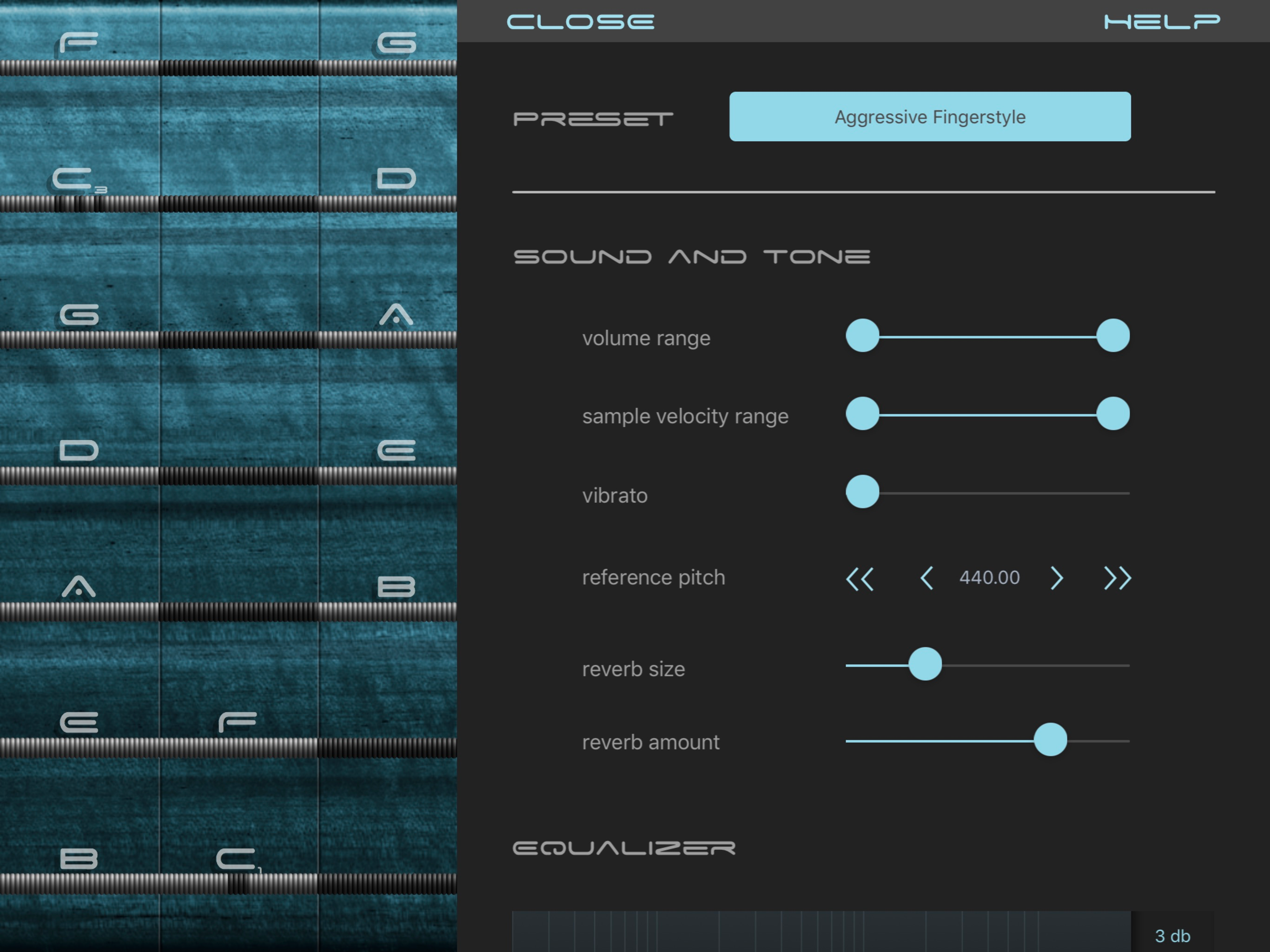Image resolution: width=1270 pixels, height=952 pixels.
Task: Tap the C3 note on fretboard
Action: click(79, 180)
